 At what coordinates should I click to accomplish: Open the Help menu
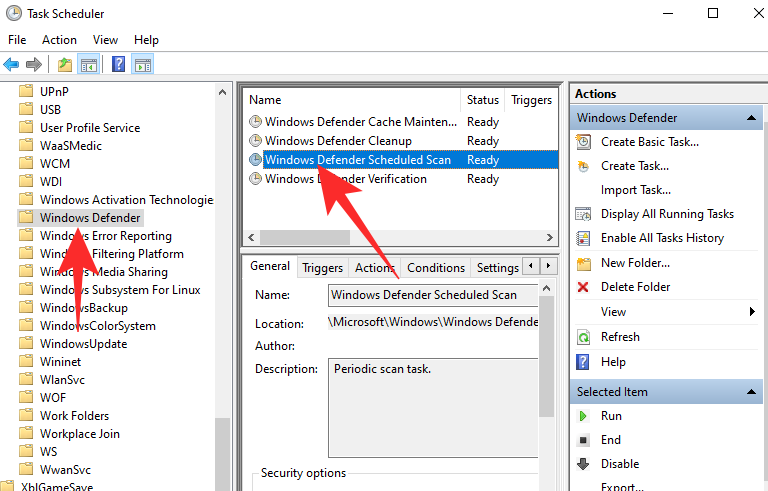[x=146, y=40]
